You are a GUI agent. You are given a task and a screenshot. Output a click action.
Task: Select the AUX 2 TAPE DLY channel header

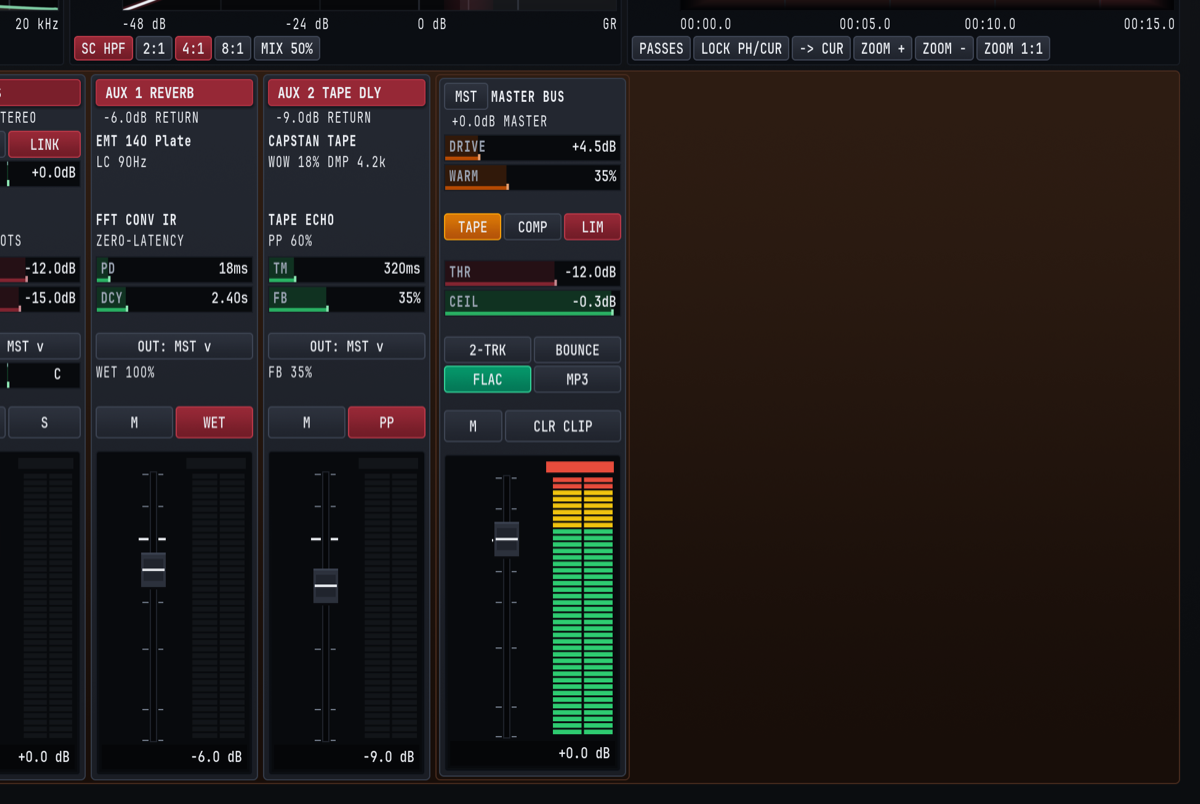pos(346,93)
